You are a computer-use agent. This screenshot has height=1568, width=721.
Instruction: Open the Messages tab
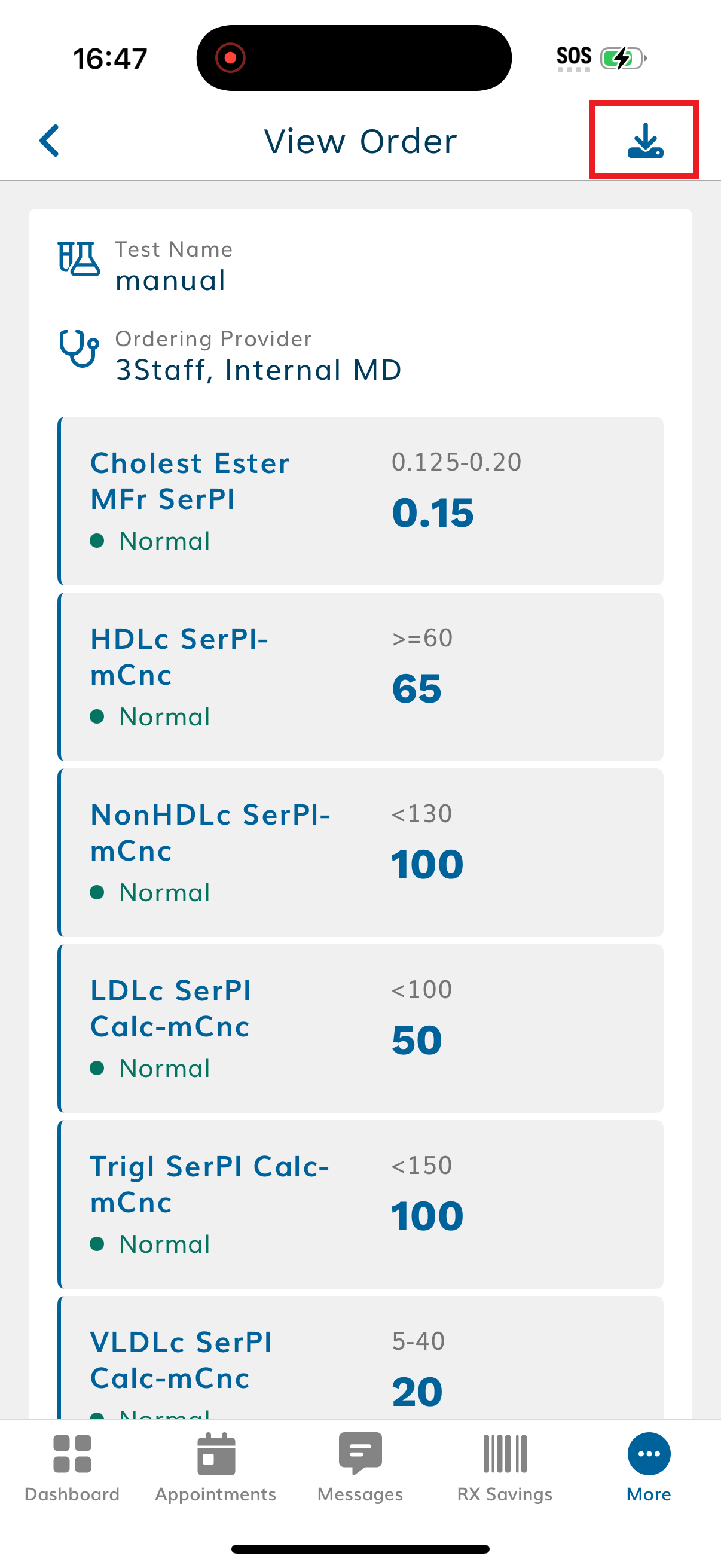360,1468
